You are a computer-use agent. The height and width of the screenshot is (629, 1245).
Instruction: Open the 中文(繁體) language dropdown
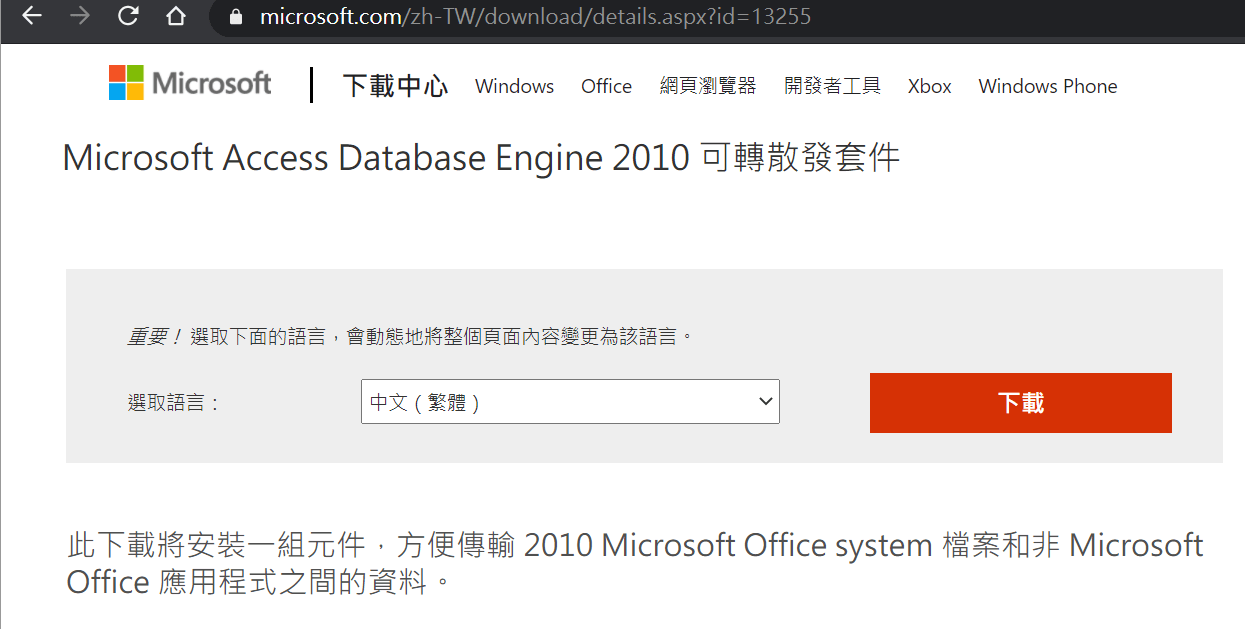[x=570, y=402]
